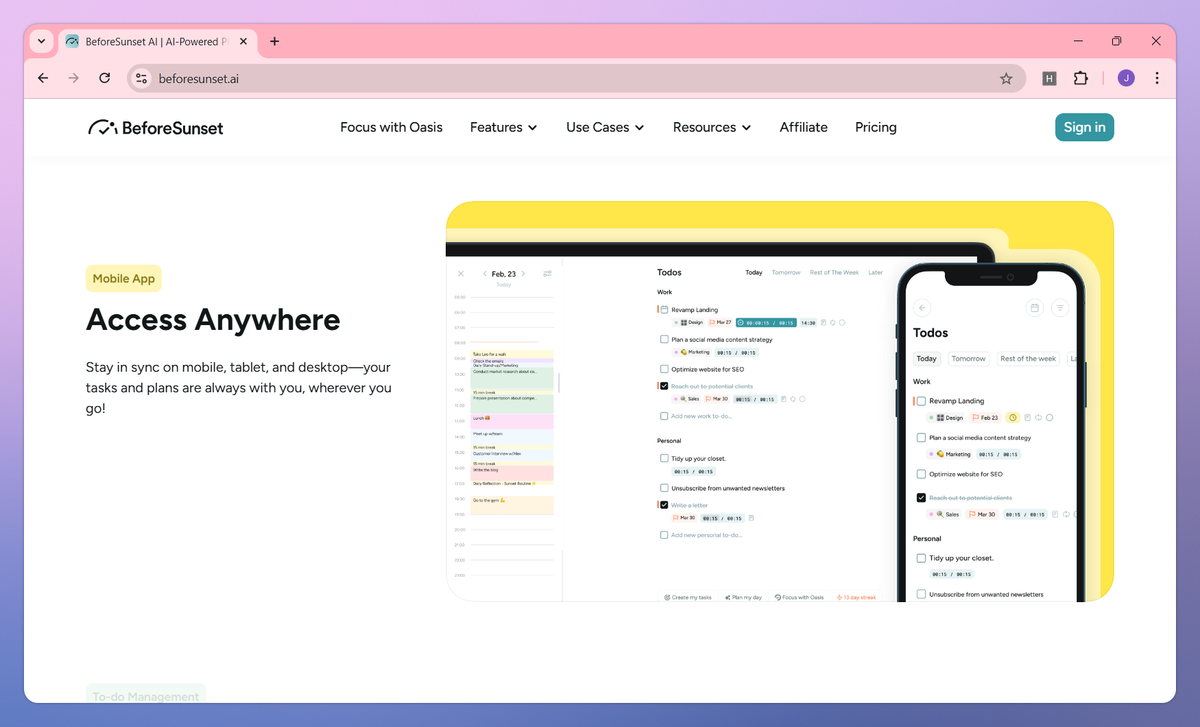This screenshot has height=727, width=1200.
Task: Tap Tomorrow chip in phone mockup
Action: (968, 358)
